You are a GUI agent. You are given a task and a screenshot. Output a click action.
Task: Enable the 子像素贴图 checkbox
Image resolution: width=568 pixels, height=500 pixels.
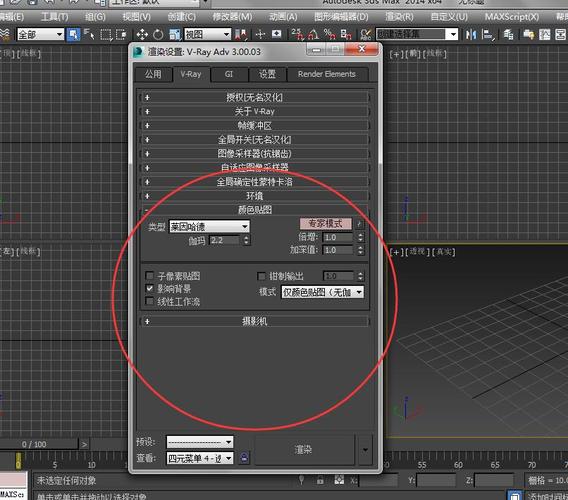click(149, 275)
